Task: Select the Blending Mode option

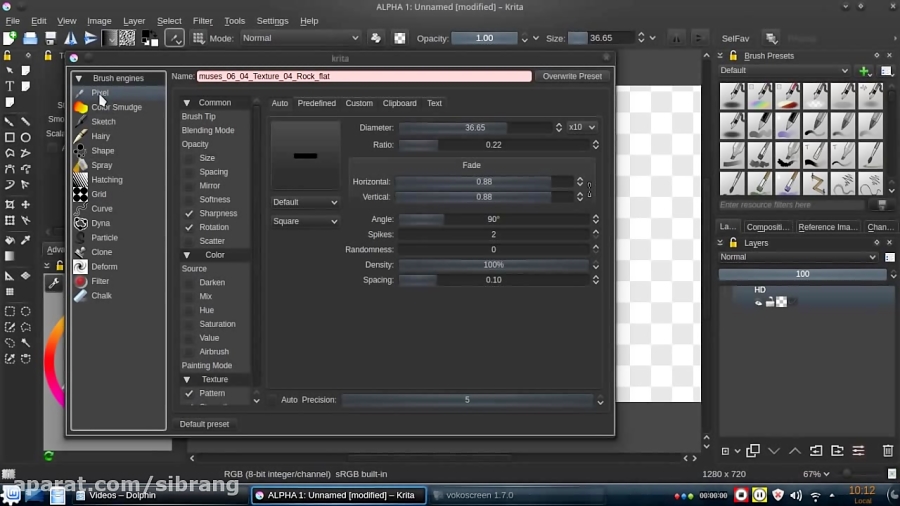Action: point(208,130)
